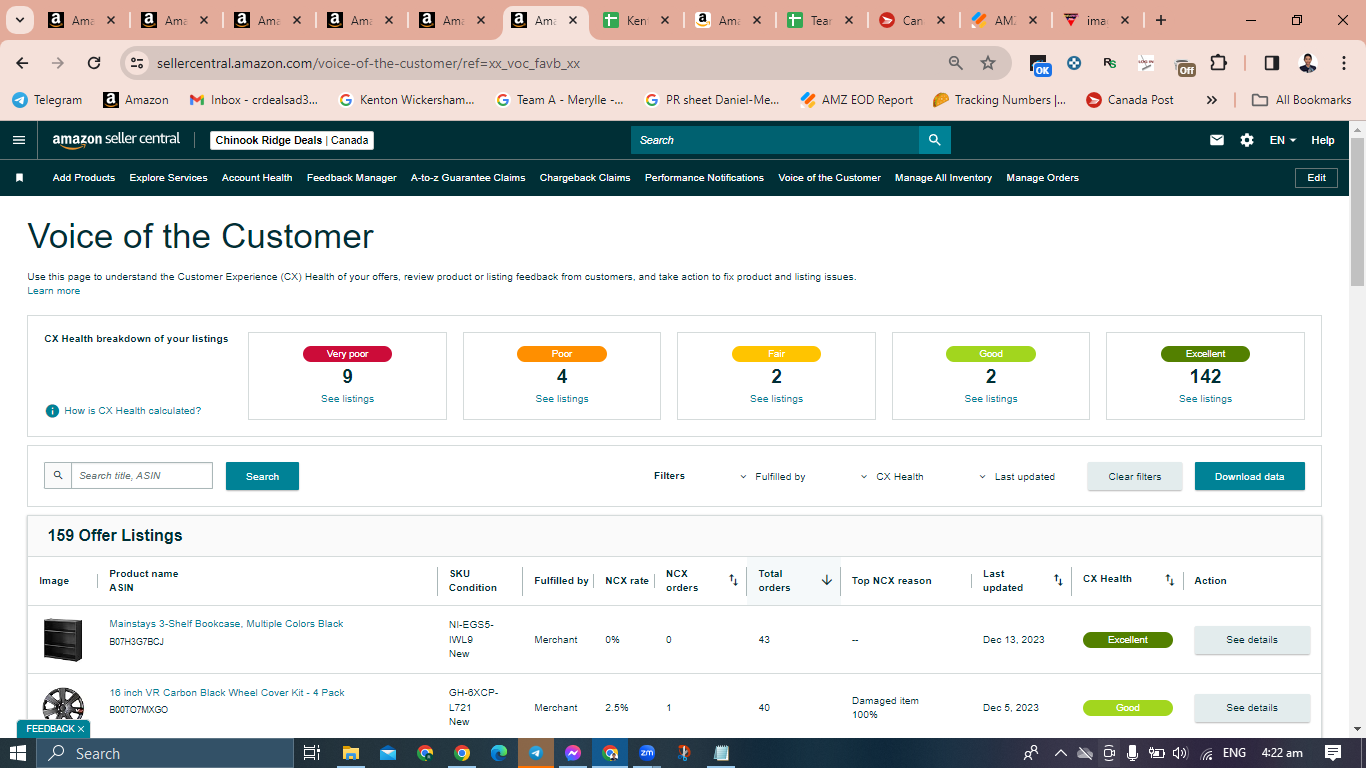Image resolution: width=1366 pixels, height=768 pixels.
Task: Open the Chrome three-dot menu
Action: 1342,63
